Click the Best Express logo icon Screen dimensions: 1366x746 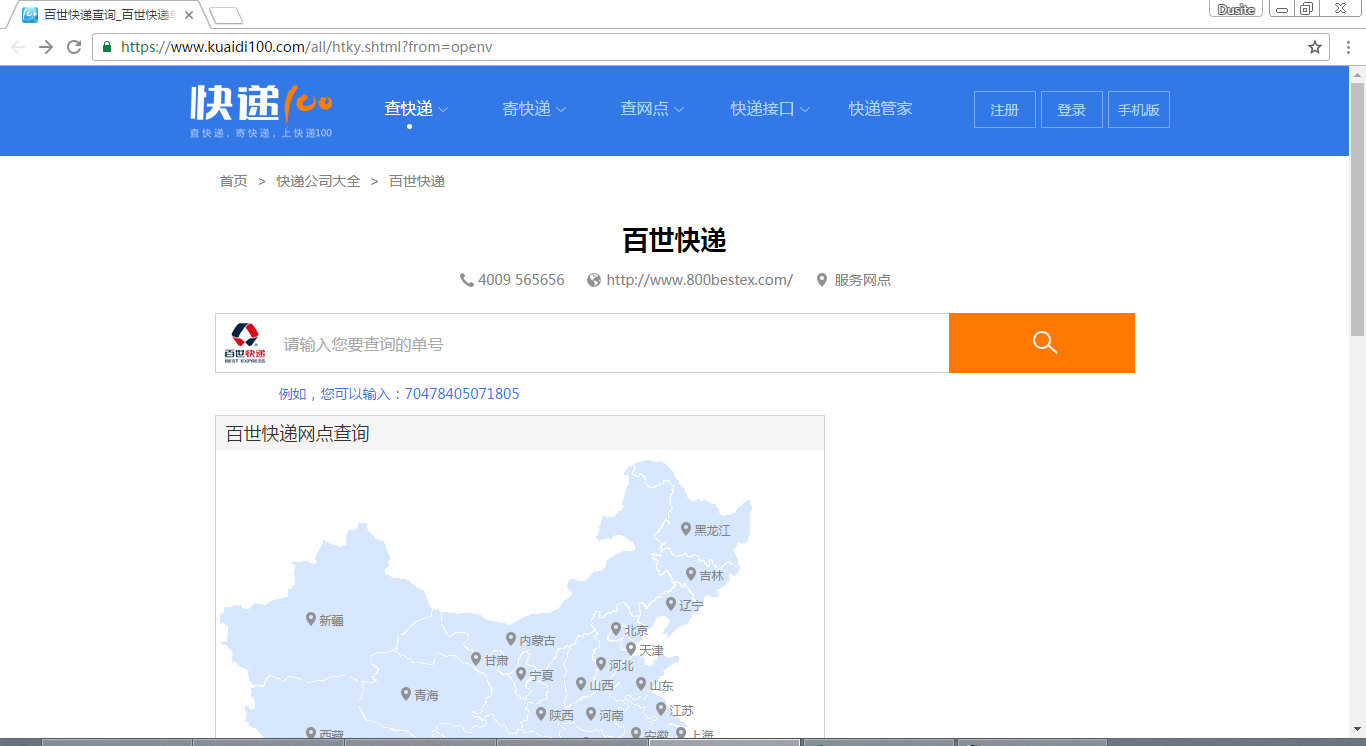245,343
